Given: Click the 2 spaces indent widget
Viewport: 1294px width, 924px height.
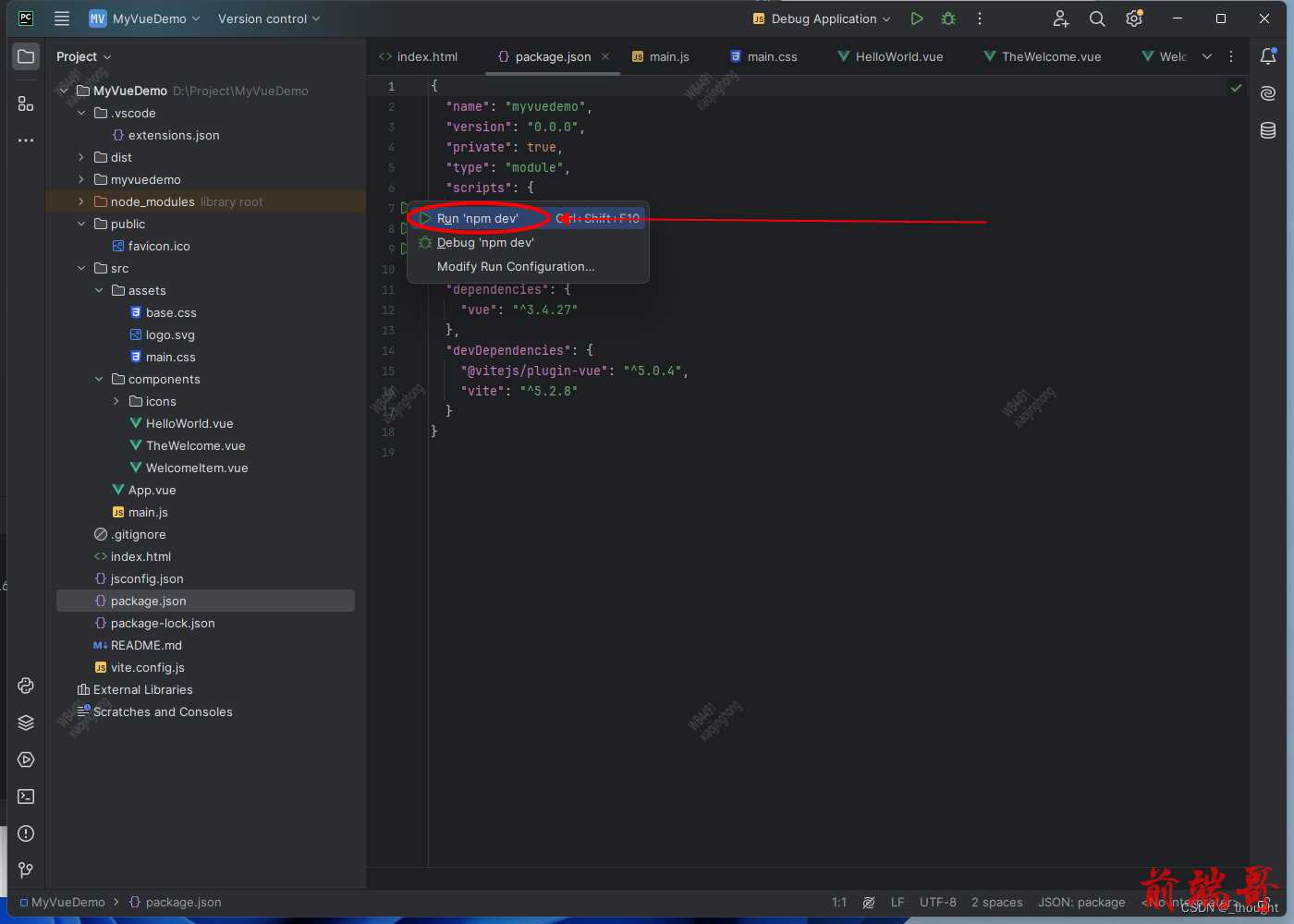Looking at the screenshot, I should click(997, 902).
